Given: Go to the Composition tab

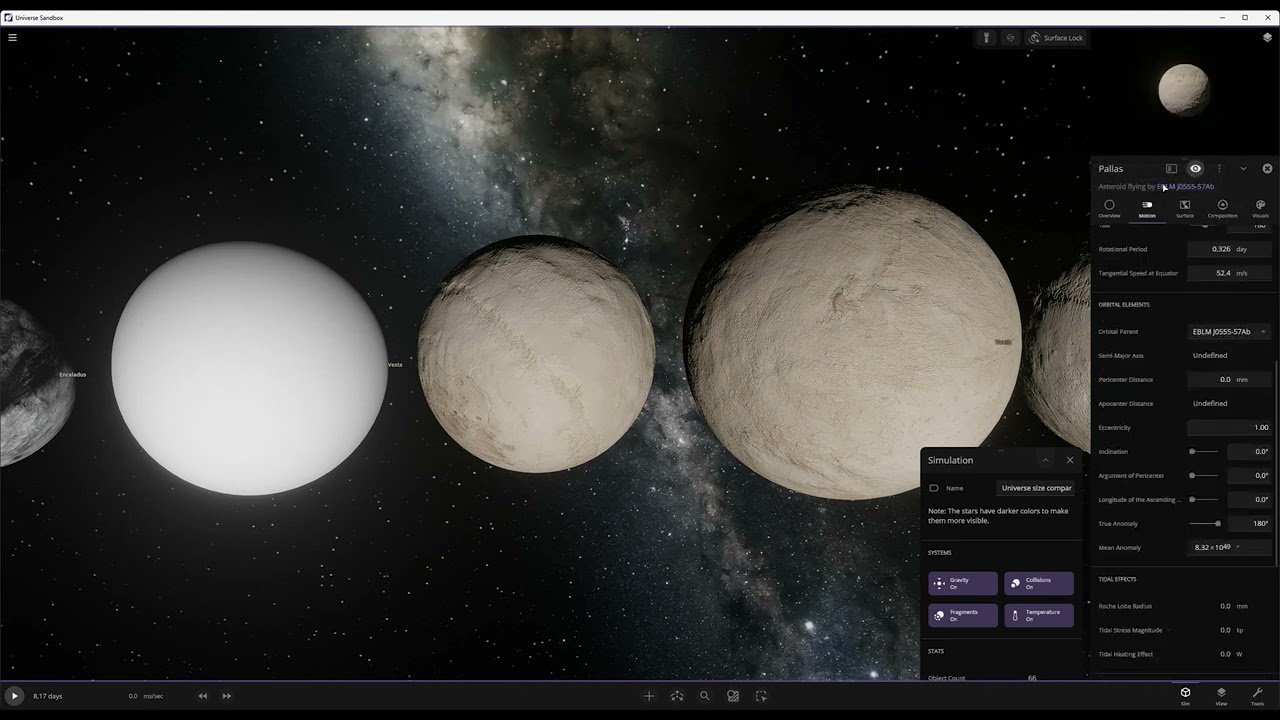Looking at the screenshot, I should coord(1222,208).
